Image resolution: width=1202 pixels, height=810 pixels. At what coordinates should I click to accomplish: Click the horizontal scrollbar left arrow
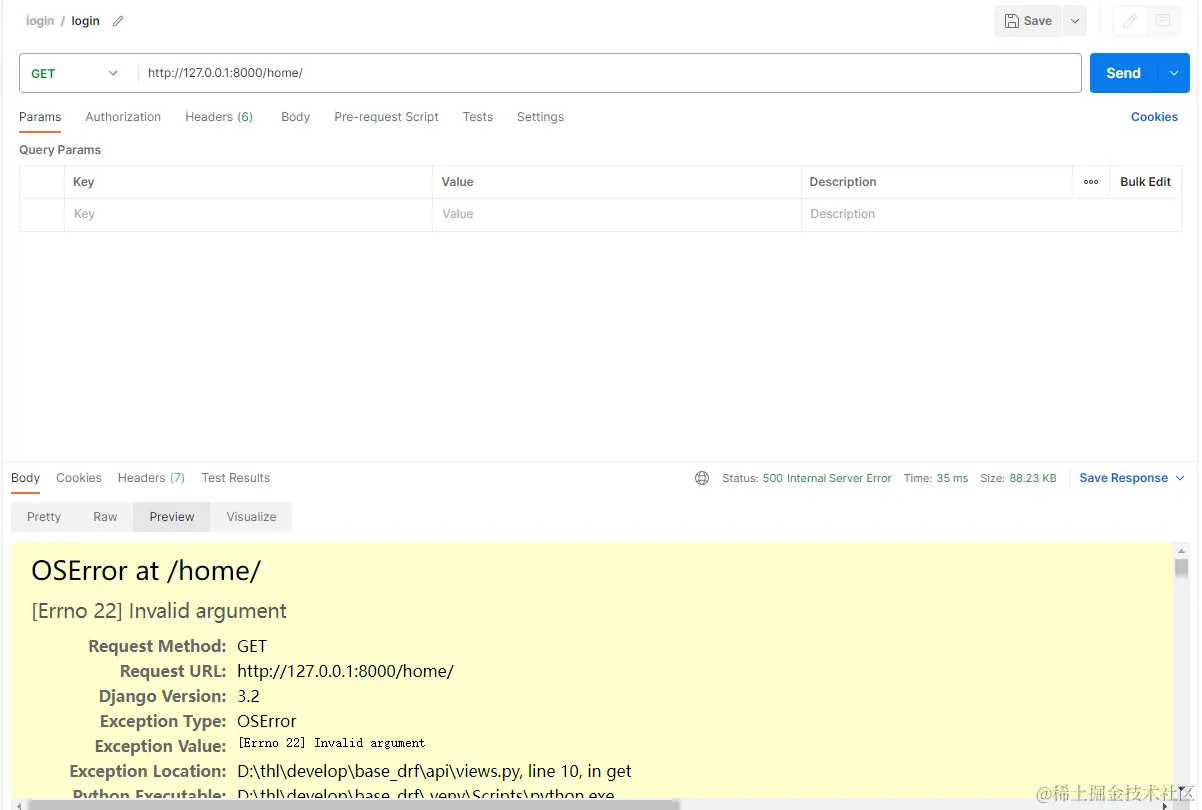[x=19, y=804]
